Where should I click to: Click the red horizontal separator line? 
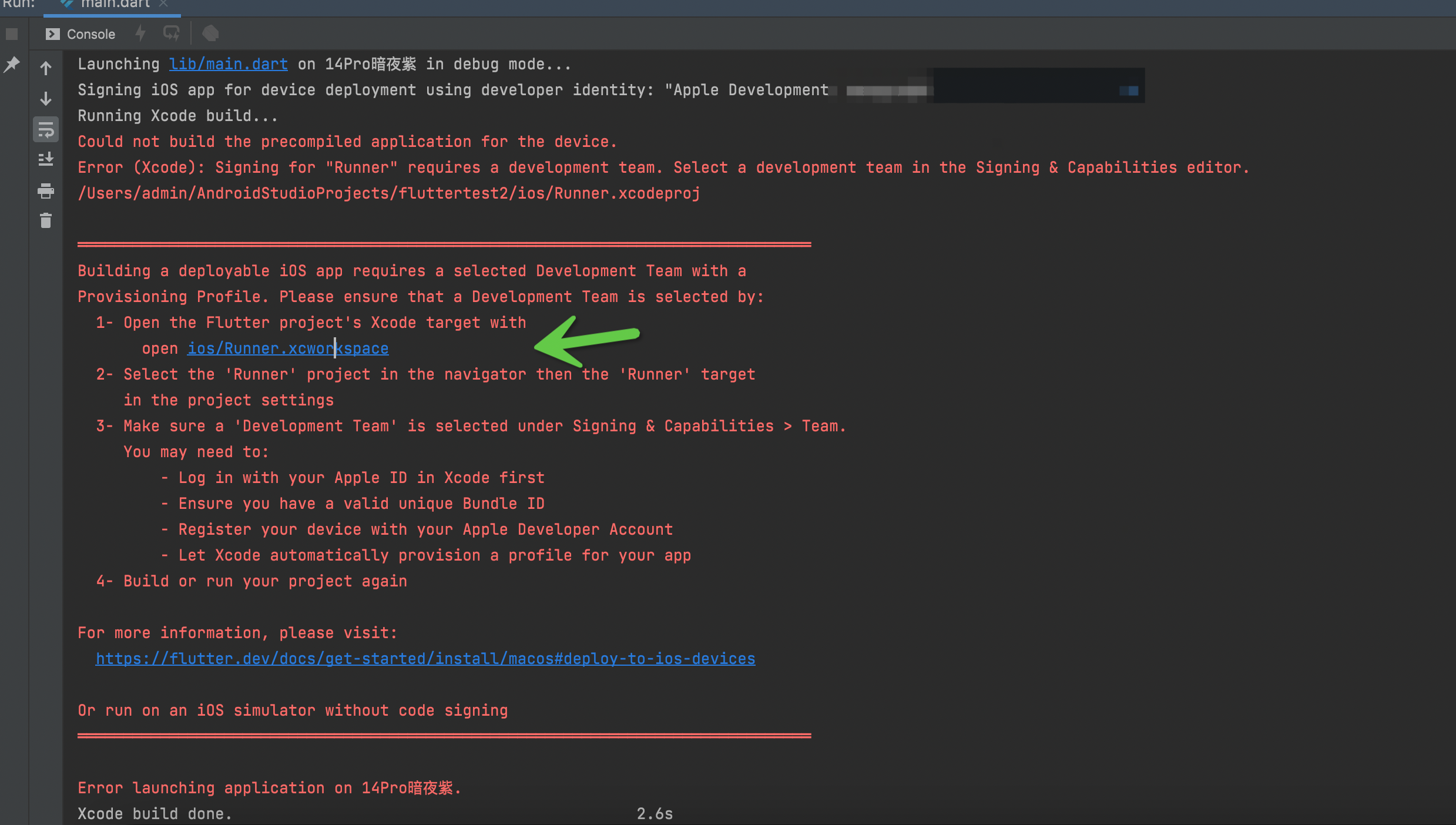[x=444, y=244]
